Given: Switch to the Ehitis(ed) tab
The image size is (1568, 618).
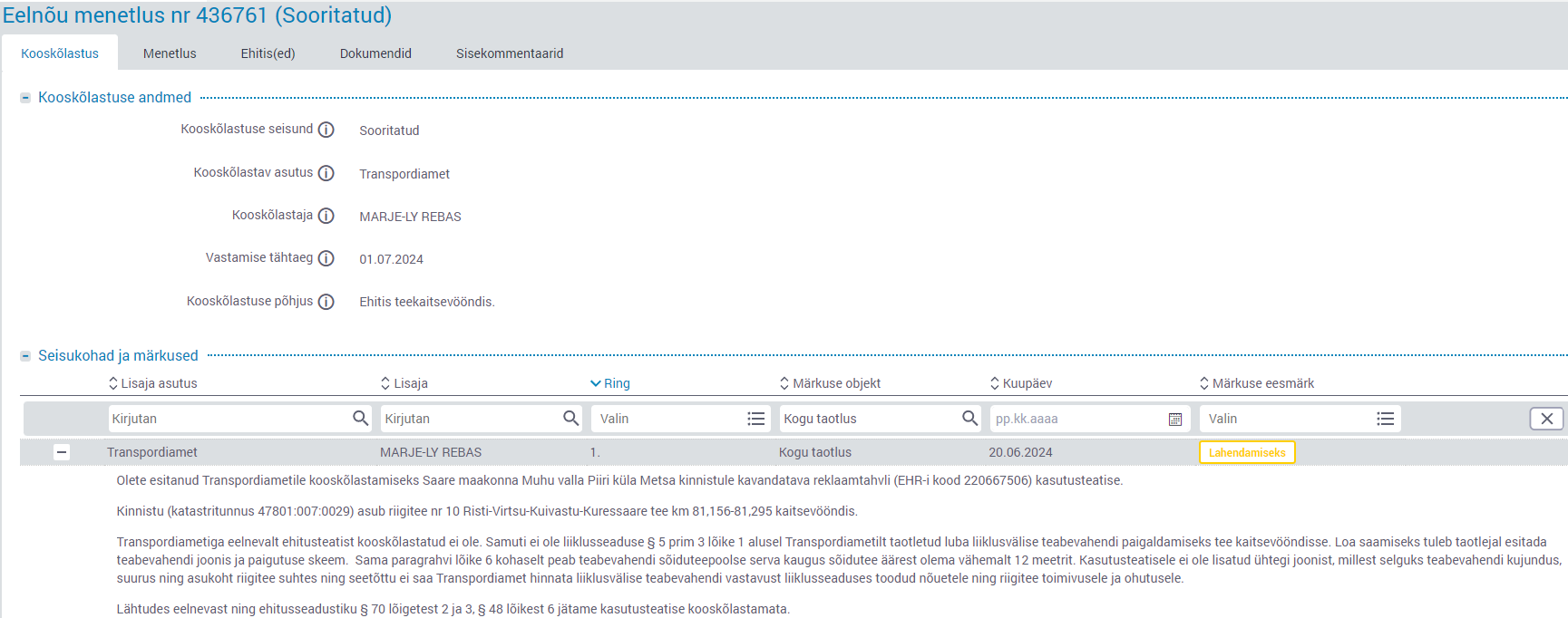Looking at the screenshot, I should [268, 53].
